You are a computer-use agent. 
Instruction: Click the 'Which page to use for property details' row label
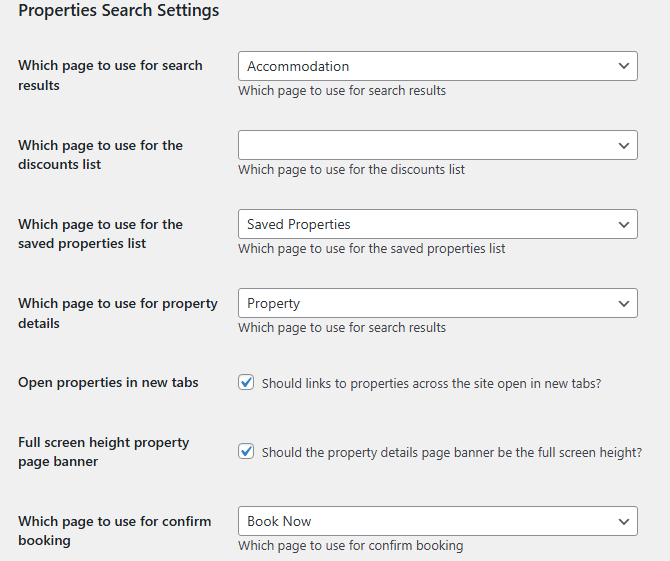click(x=117, y=313)
